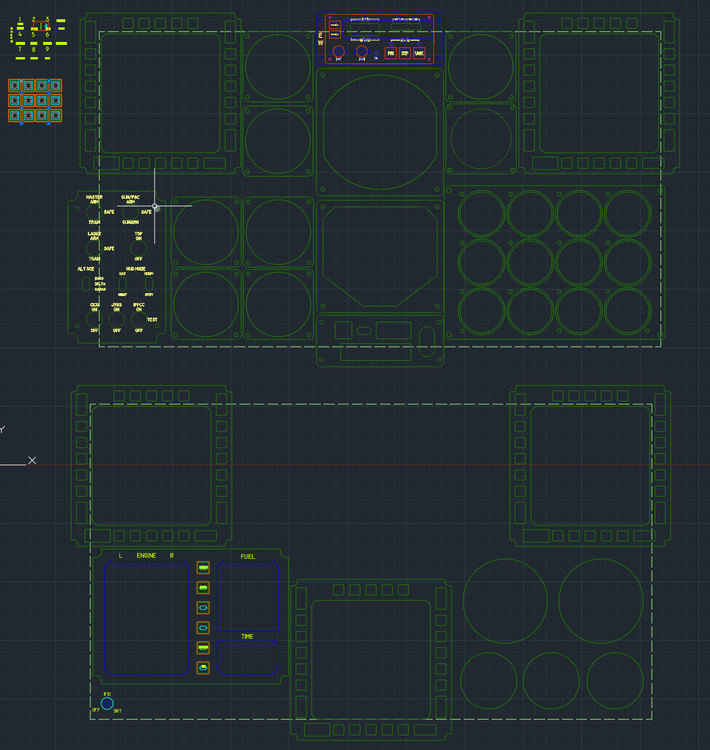The height and width of the screenshot is (750, 710).
Task: Click the GUN/PAC ARM switch circle
Action: (130, 211)
